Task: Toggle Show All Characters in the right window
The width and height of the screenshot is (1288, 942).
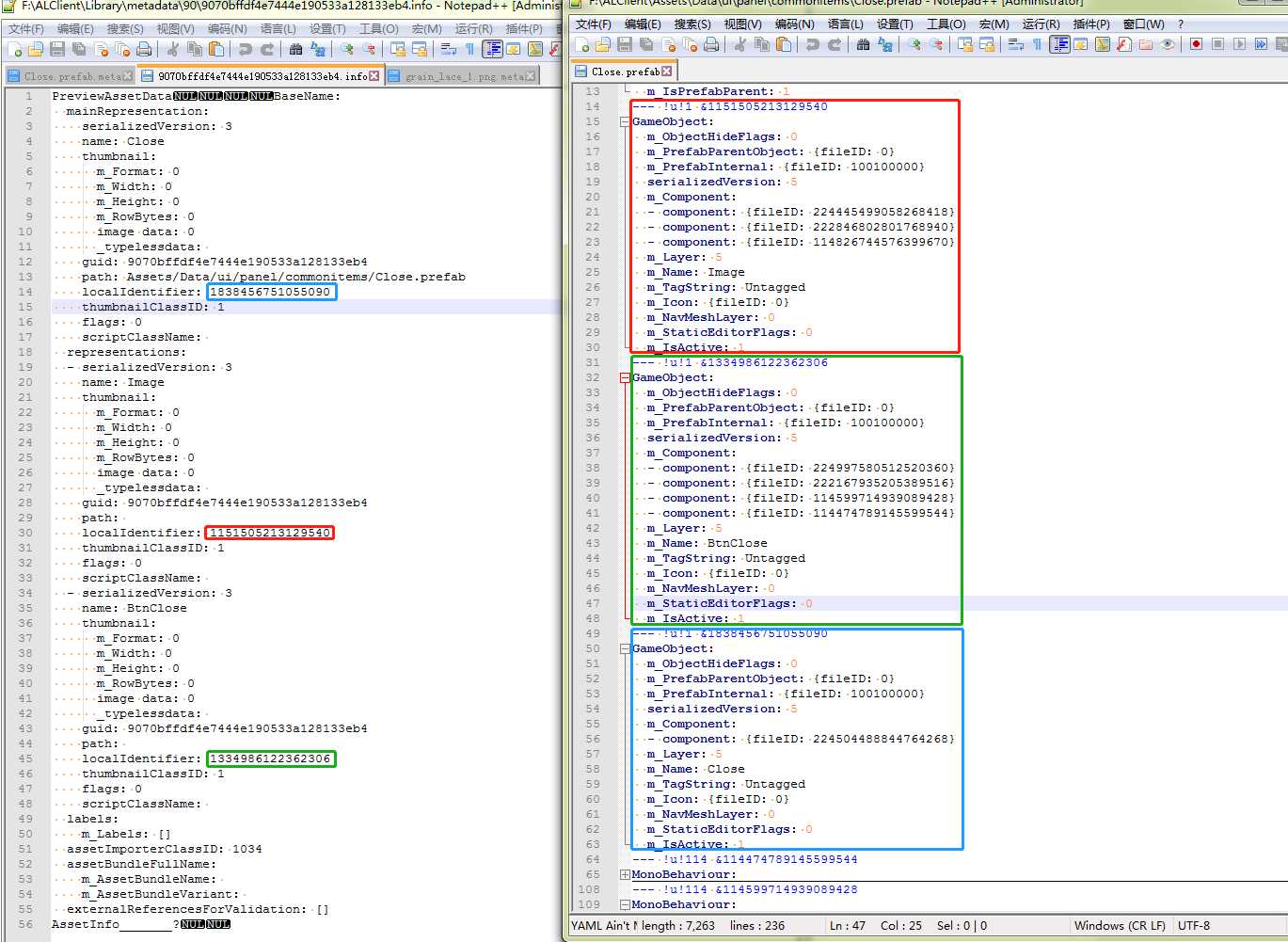Action: click(1037, 44)
